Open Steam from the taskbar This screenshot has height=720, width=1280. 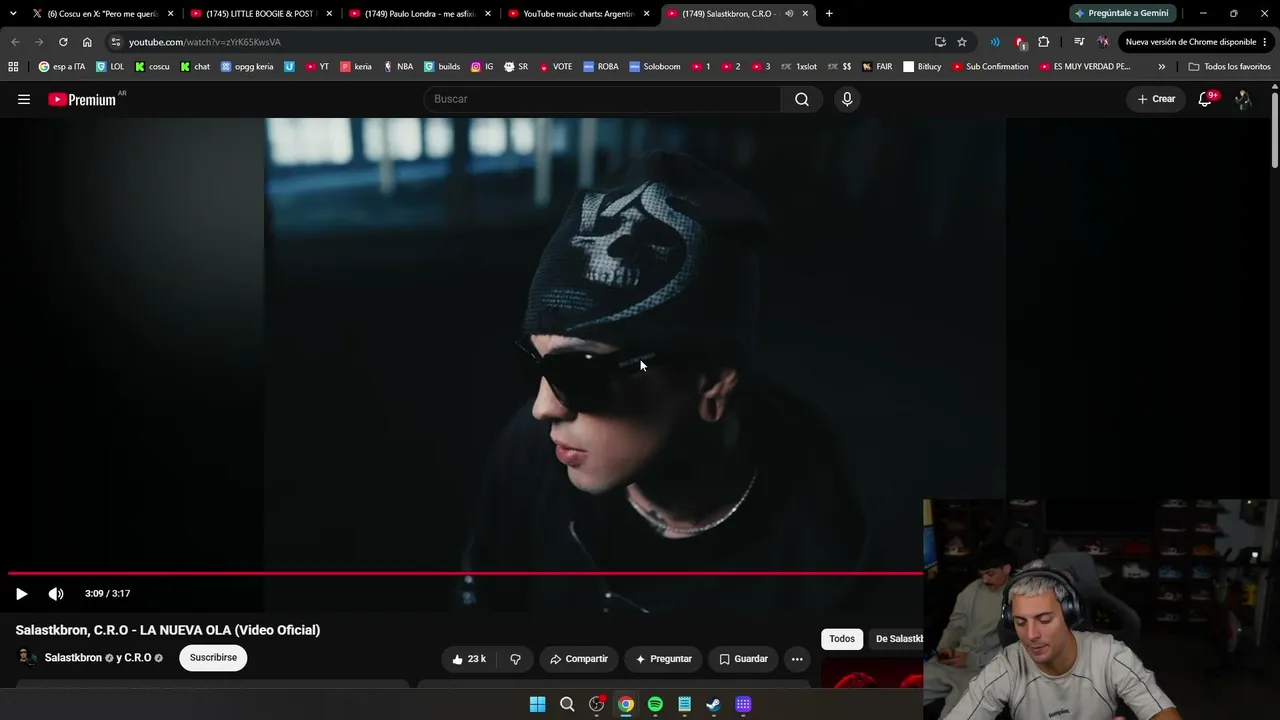tap(713, 705)
